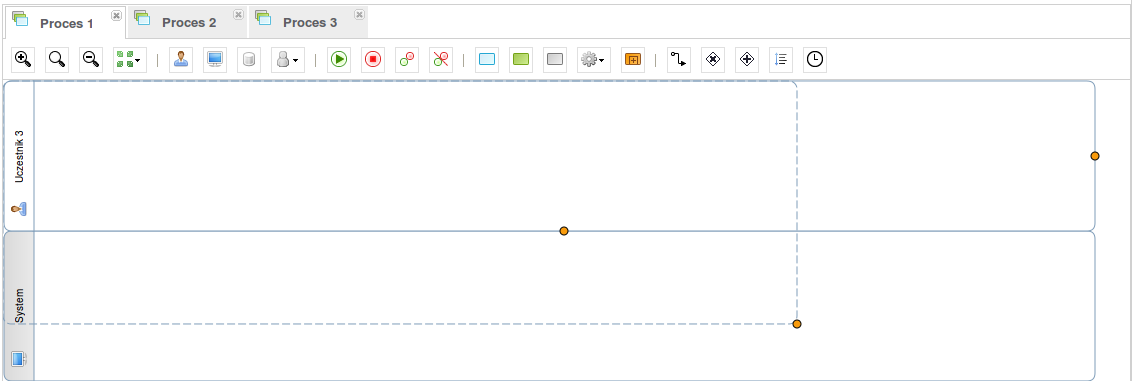Add a human participant lane icon

[181, 59]
